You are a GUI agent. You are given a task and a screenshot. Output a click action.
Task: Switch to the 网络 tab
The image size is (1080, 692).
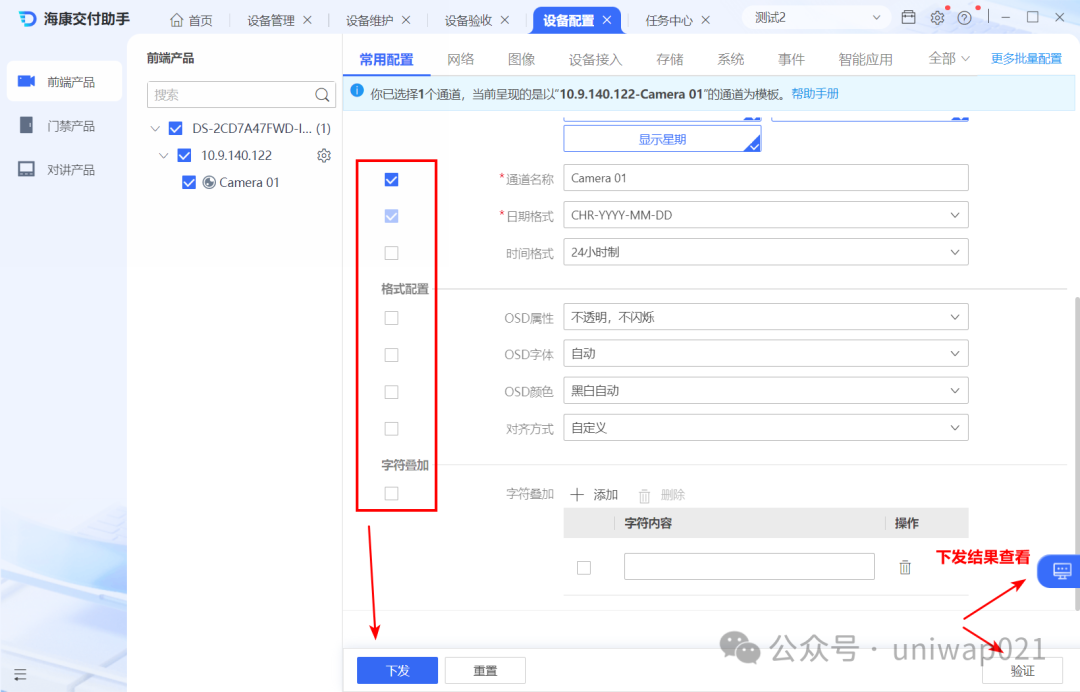[x=460, y=59]
